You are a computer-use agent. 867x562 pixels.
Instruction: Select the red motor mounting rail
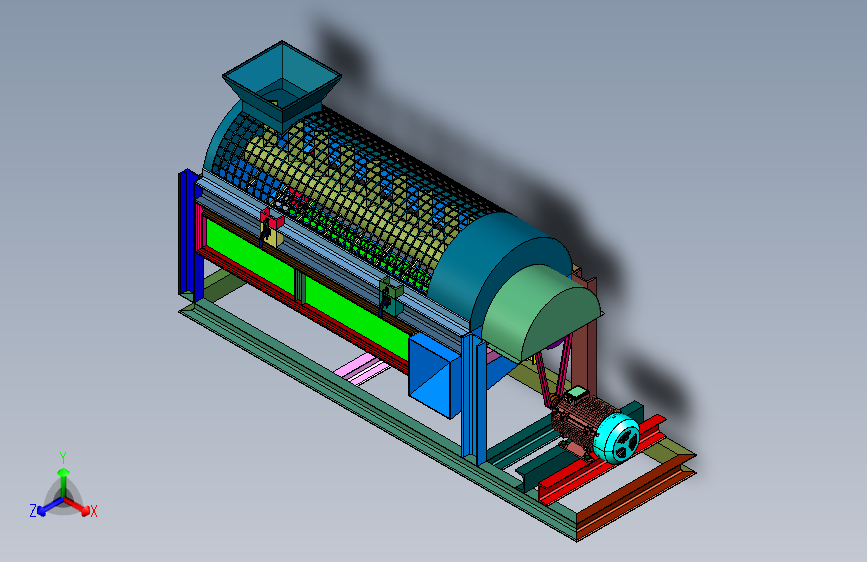pos(602,459)
